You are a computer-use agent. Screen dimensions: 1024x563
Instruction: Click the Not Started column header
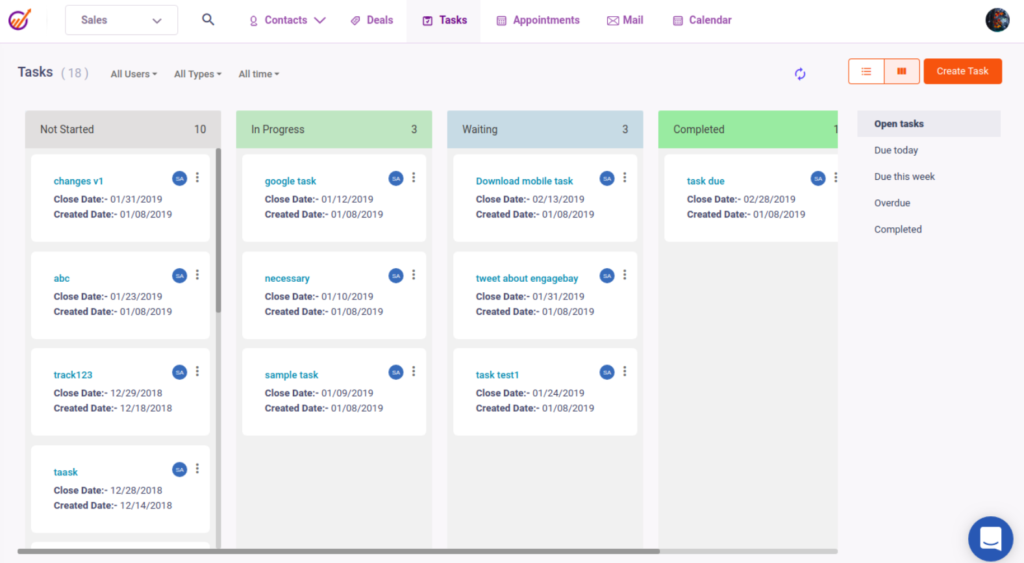(x=123, y=129)
